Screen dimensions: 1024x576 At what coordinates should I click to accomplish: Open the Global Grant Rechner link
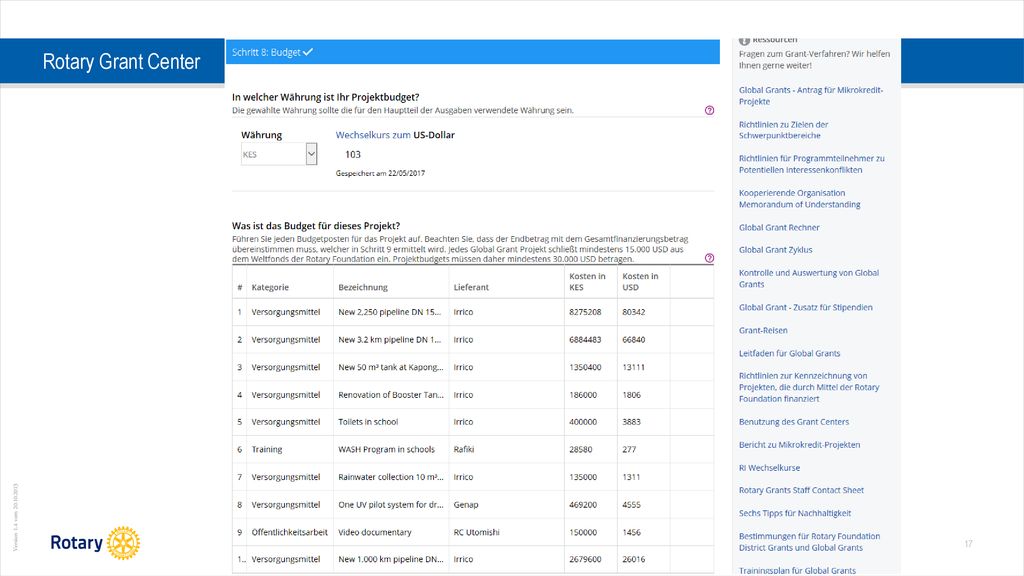click(x=779, y=227)
